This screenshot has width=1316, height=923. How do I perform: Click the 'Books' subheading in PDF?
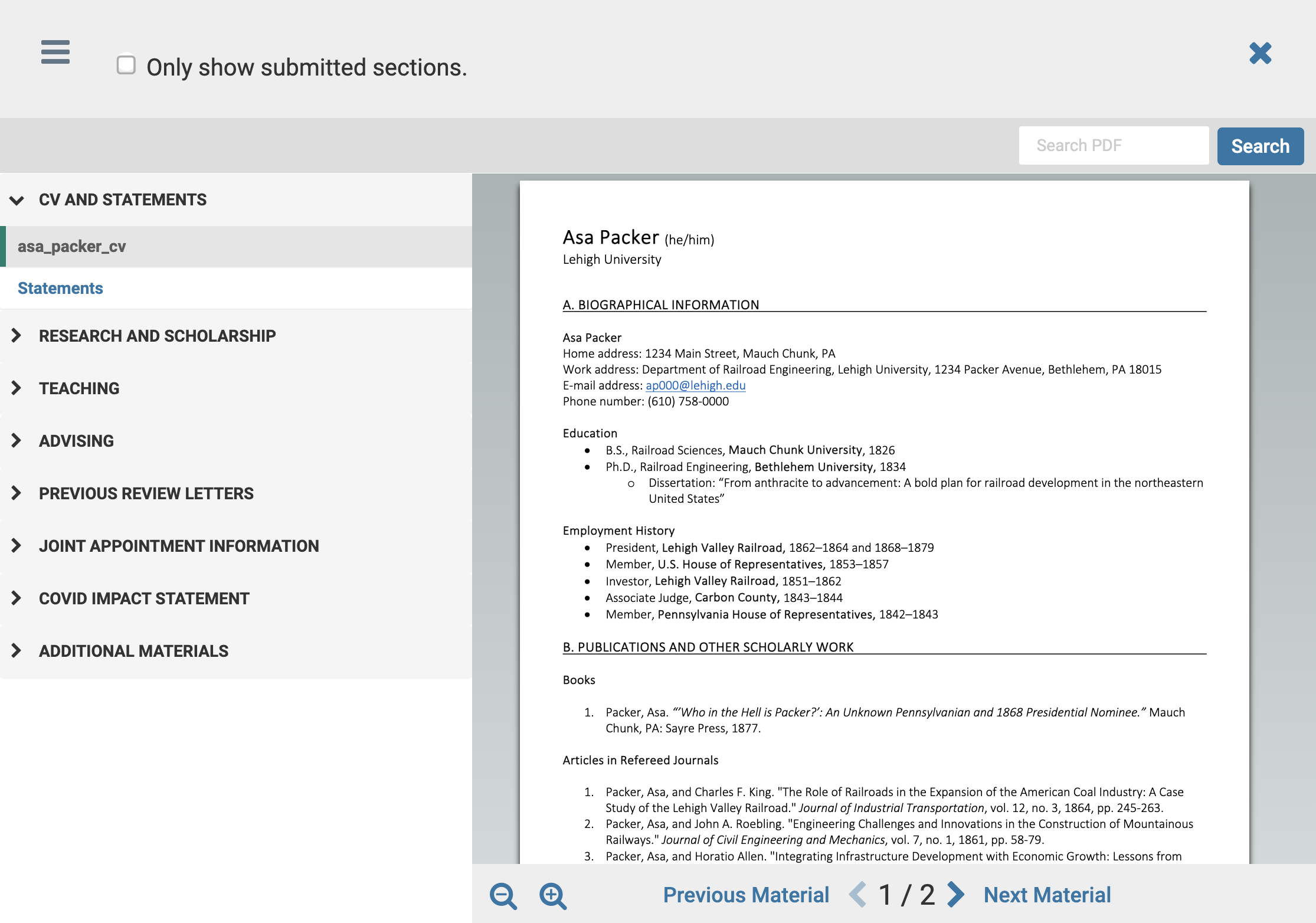[579, 680]
